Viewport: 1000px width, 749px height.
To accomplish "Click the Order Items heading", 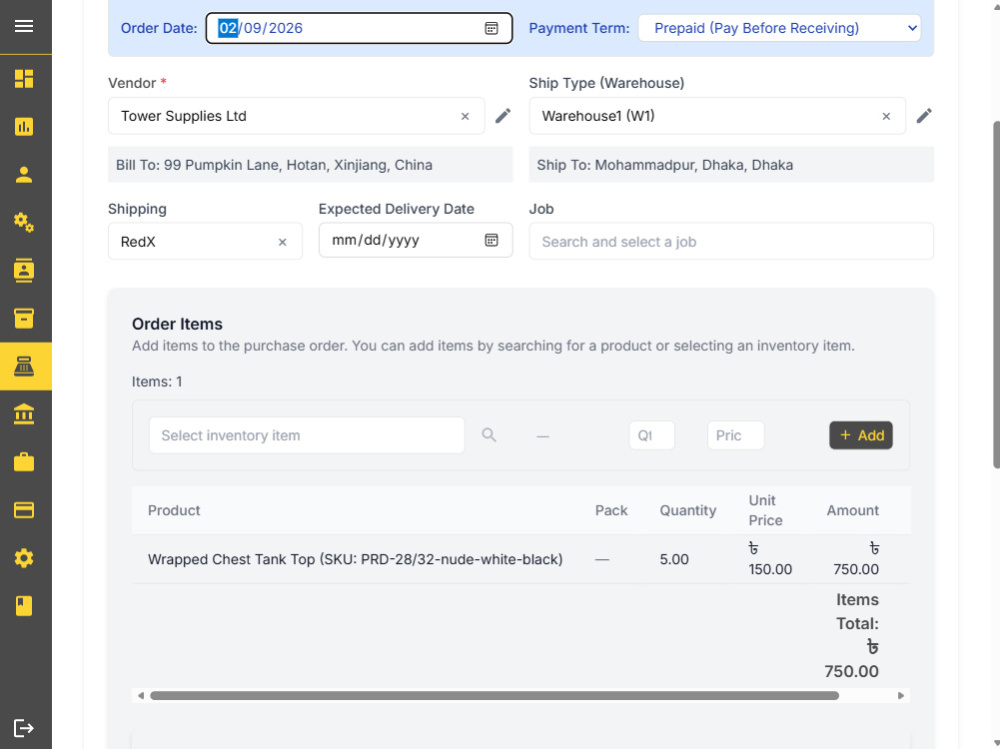I will 177,323.
